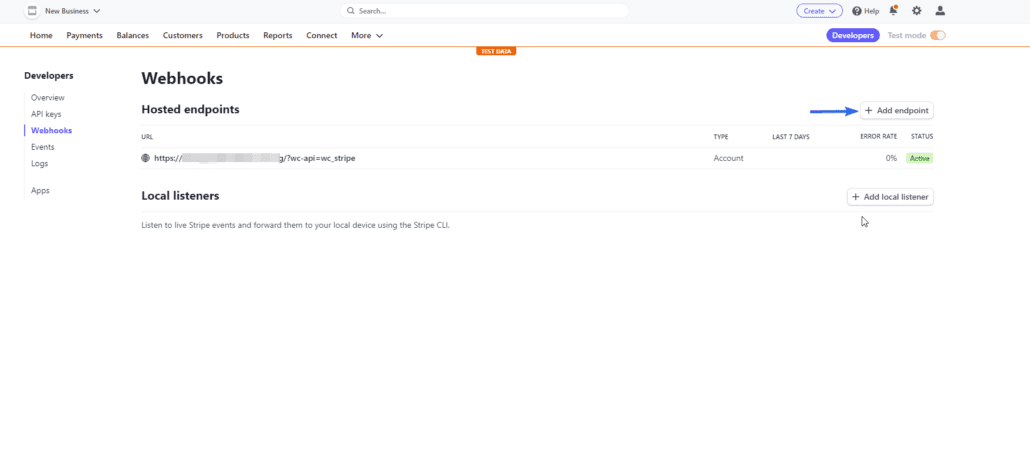Open the Balances tab

[x=133, y=35]
